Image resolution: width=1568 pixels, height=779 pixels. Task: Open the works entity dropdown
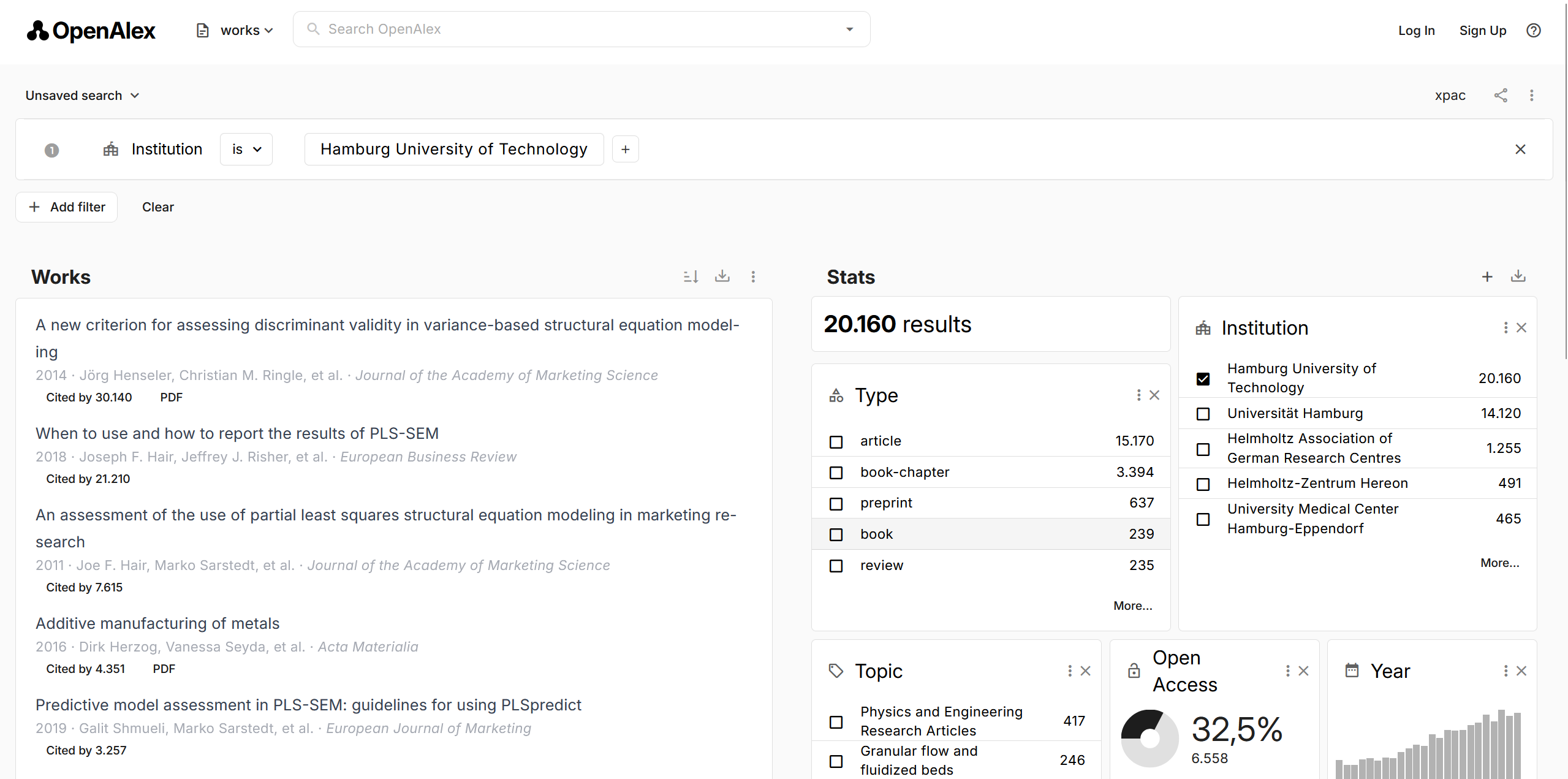[x=233, y=29]
